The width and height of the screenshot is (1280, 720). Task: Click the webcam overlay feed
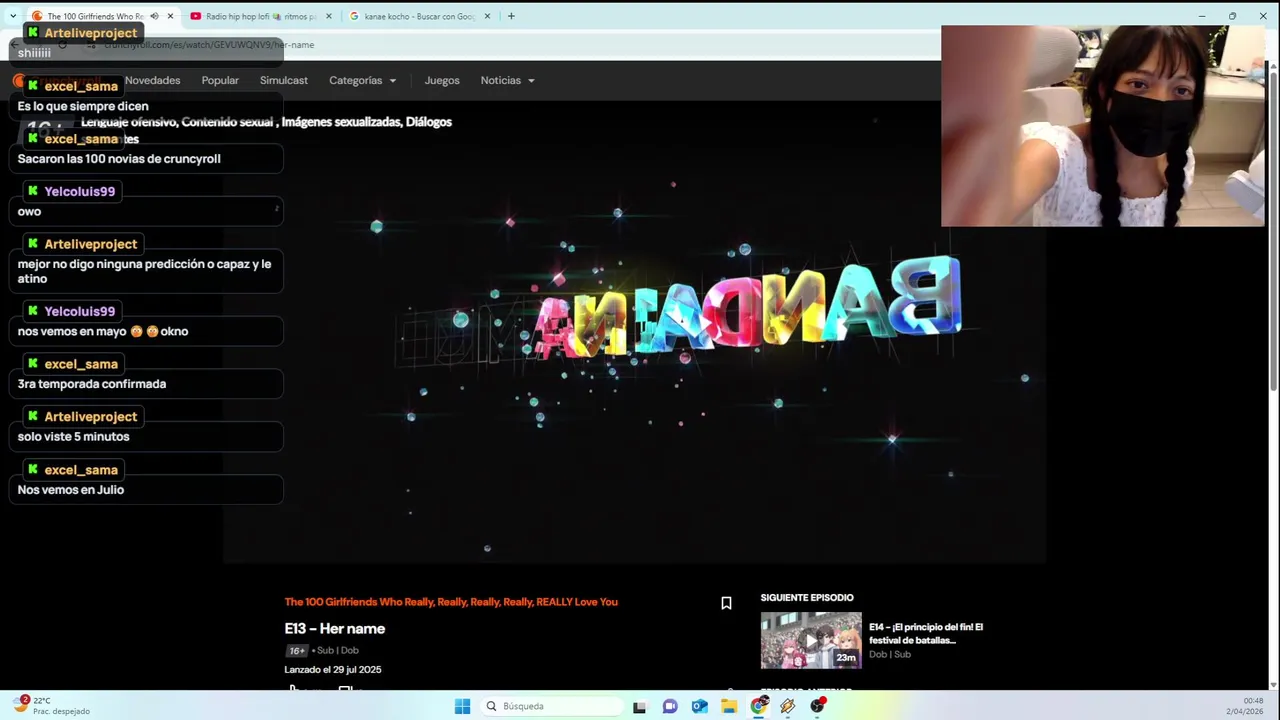click(1102, 126)
